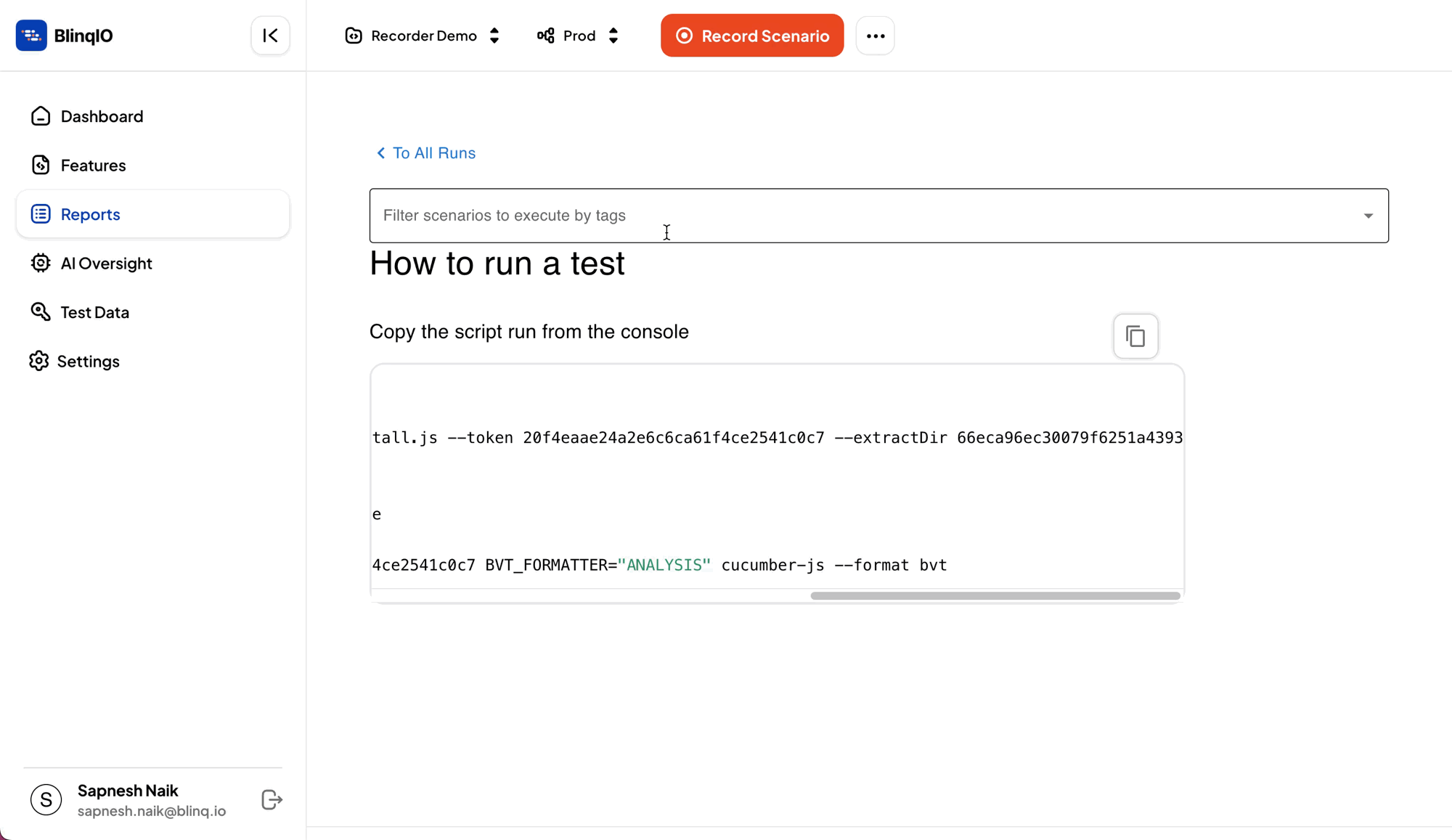Click the three-dot more options menu
The width and height of the screenshot is (1452, 840).
tap(875, 36)
